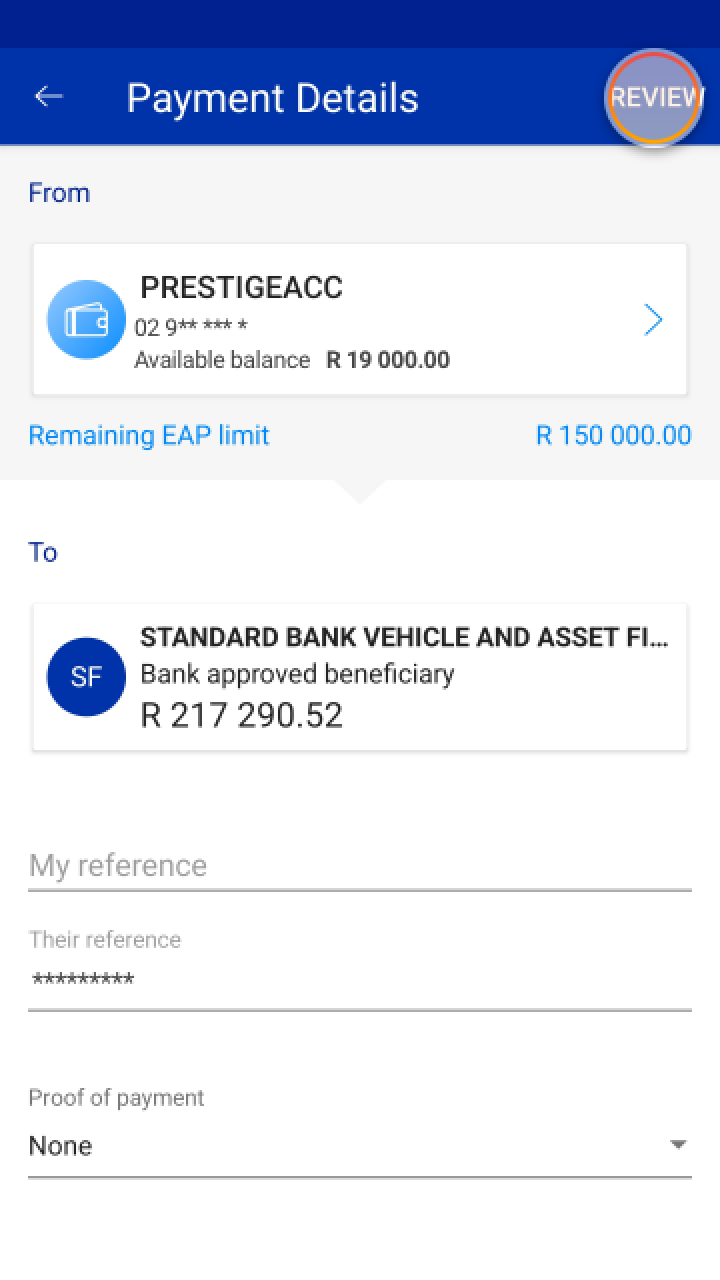The width and height of the screenshot is (720, 1280).
Task: Click the R 217 290.52 amount
Action: (x=241, y=715)
